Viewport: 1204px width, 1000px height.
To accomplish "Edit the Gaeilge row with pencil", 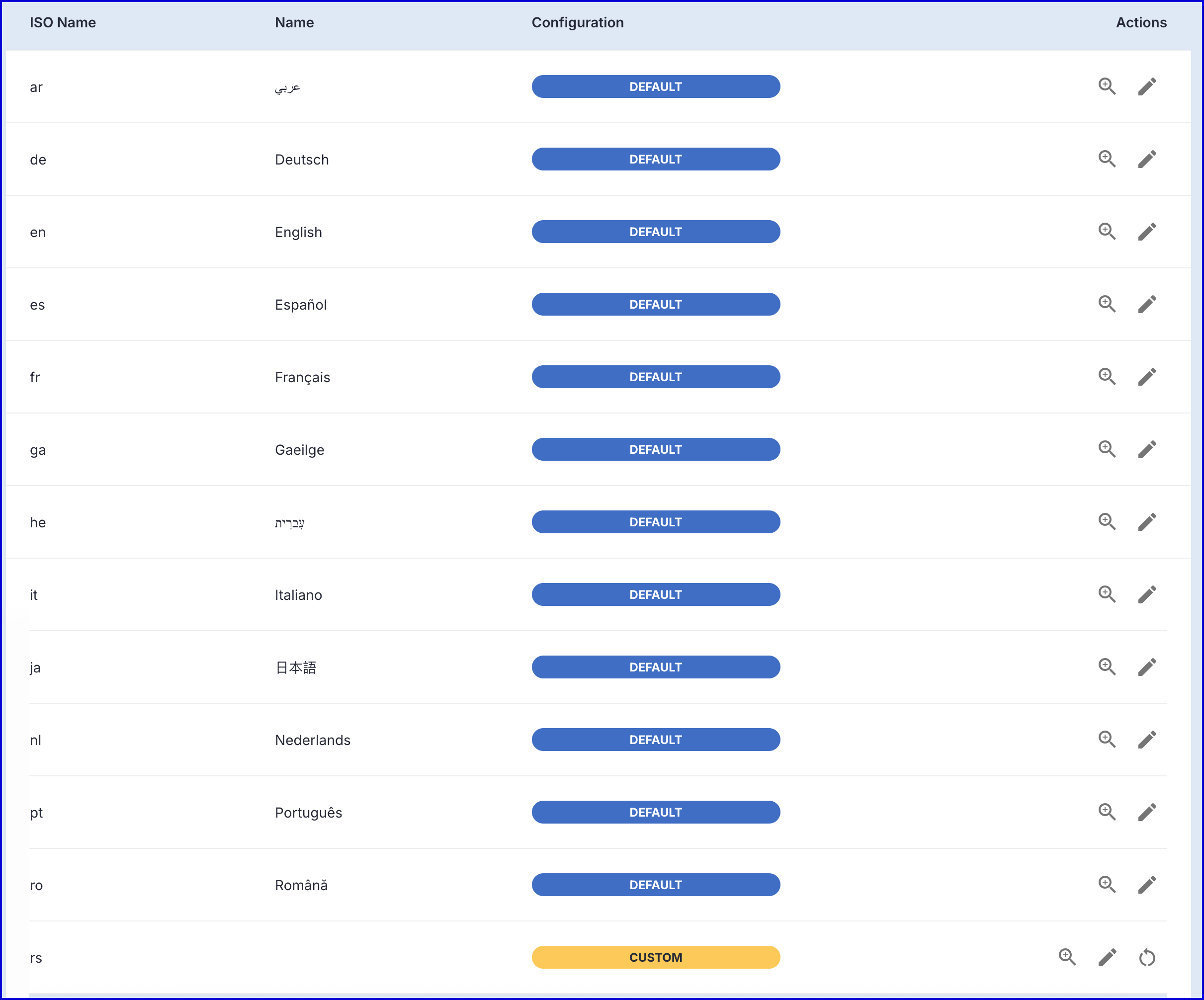I will point(1147,449).
